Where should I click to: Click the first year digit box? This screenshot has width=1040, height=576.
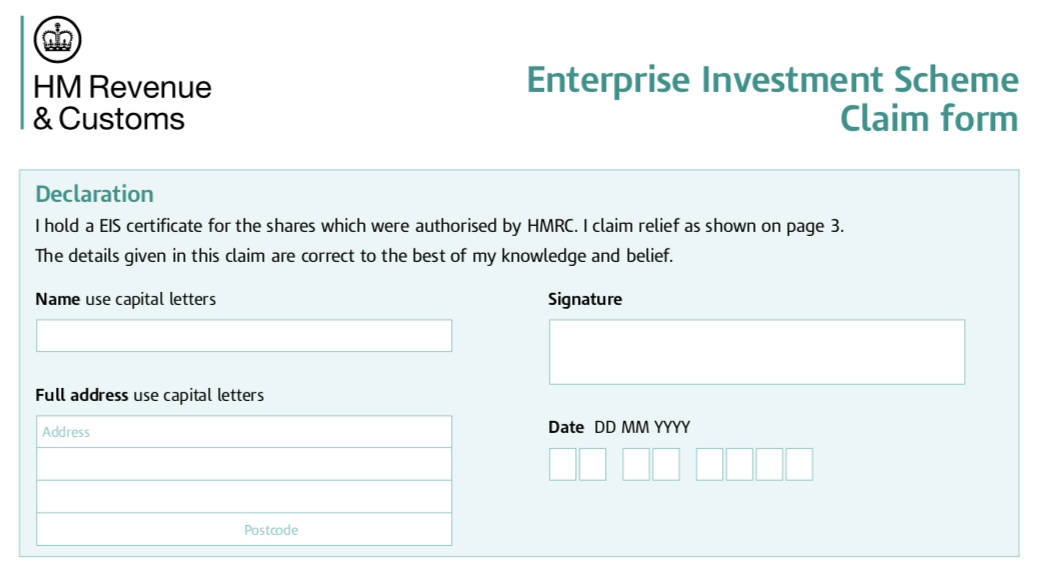[x=710, y=465]
